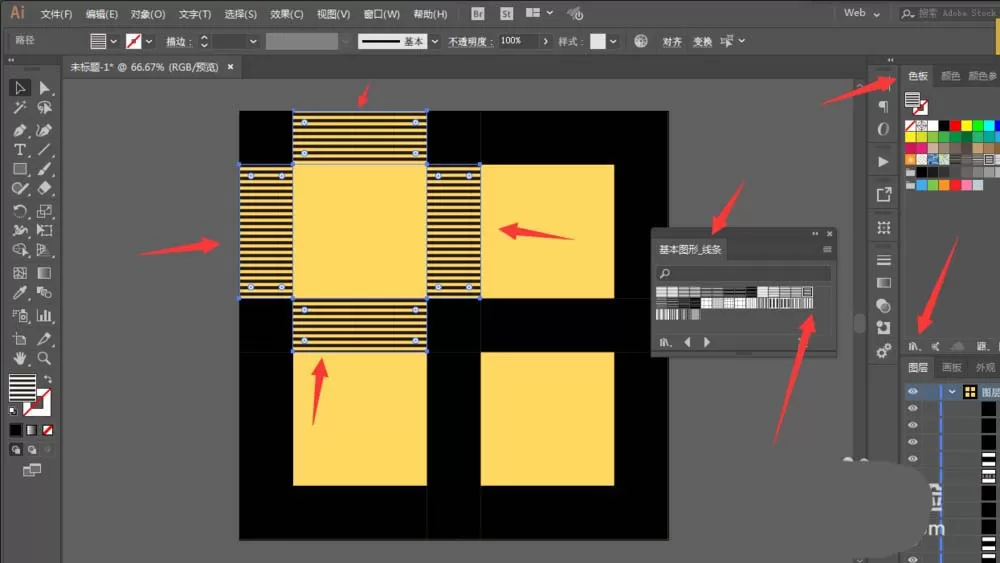Viewport: 1000px width, 563px height.
Task: Click the change screen mode icon
Action: pos(32,471)
